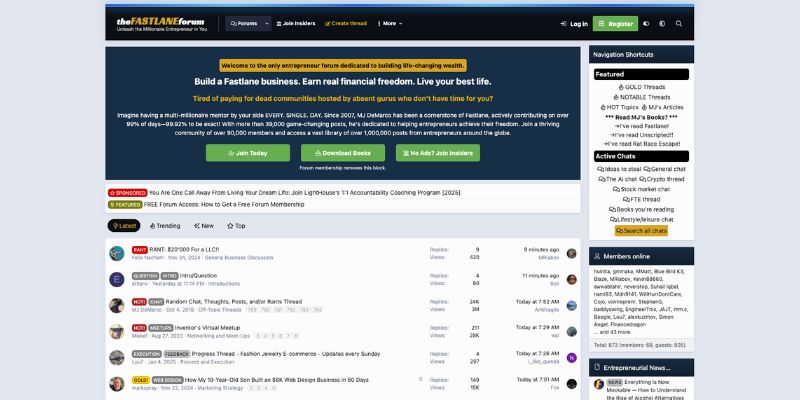Click the EXECUTION tag on Progress Thread
The height and width of the screenshot is (400, 800).
click(x=147, y=354)
